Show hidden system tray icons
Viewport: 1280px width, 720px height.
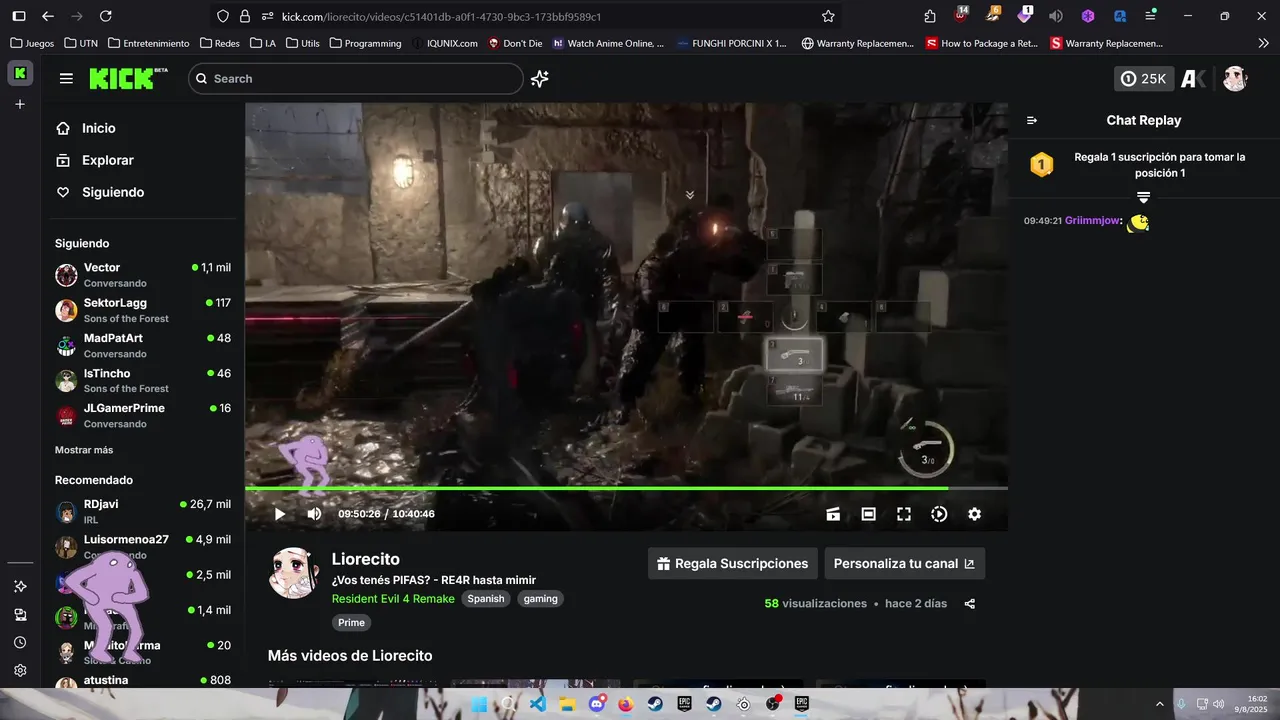tap(1160, 704)
